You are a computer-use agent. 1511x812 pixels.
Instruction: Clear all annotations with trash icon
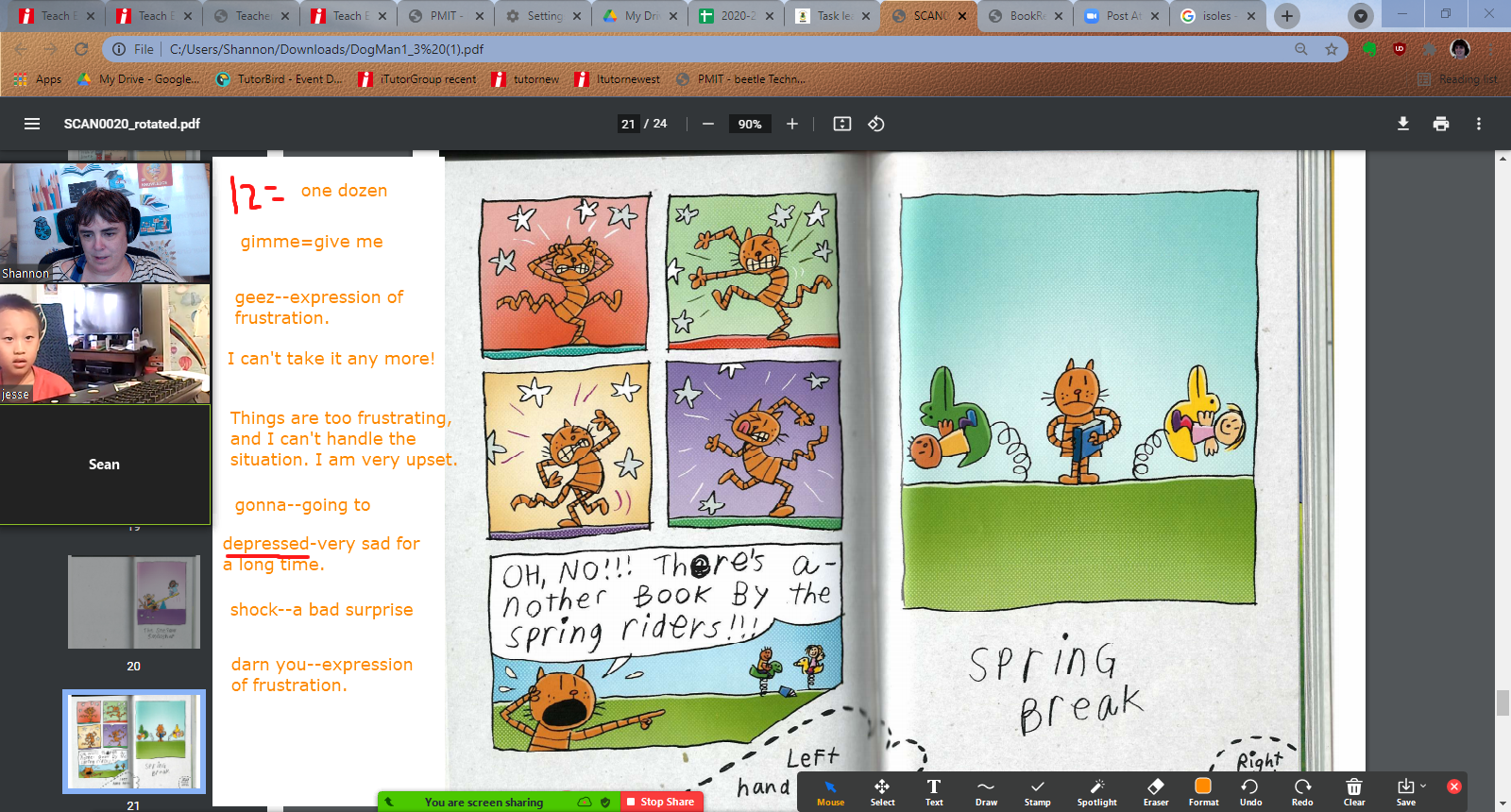tap(1354, 792)
